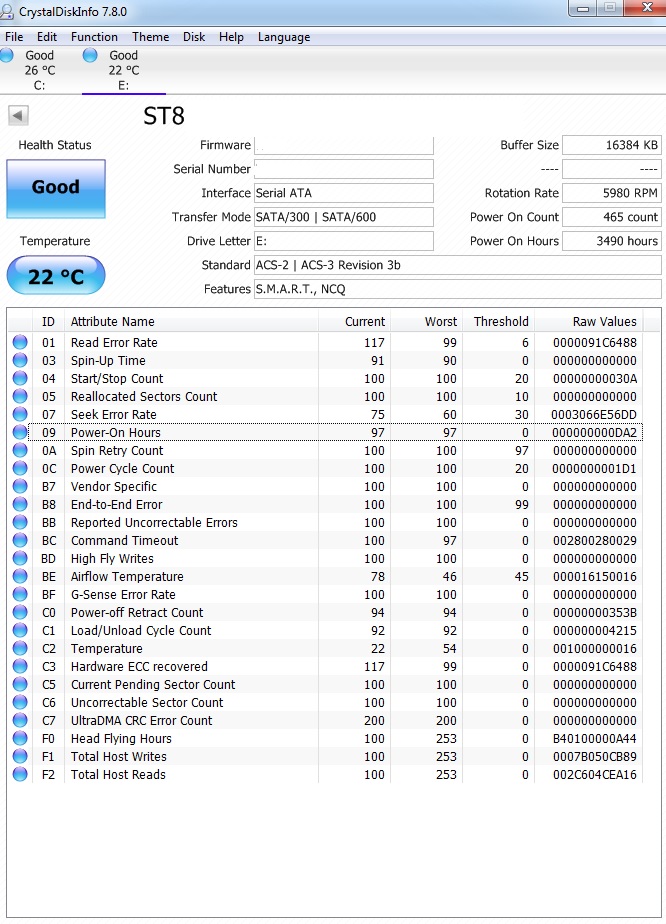Open the Edit menu
Viewport: 666px width, 924px height.
[x=47, y=37]
